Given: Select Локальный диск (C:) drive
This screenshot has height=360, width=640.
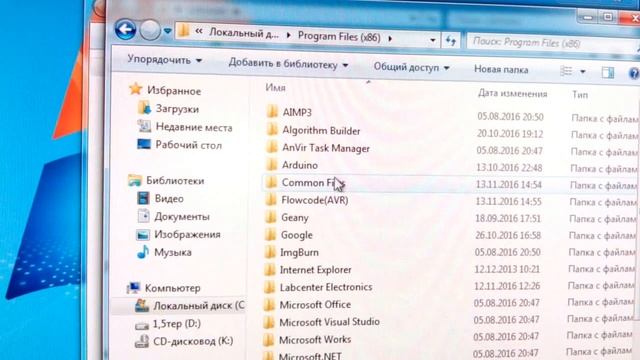Looking at the screenshot, I should click(x=199, y=305).
